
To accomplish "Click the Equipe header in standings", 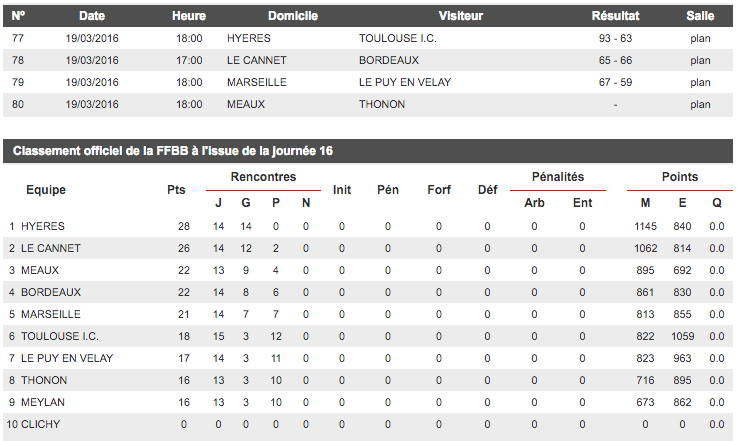I will tap(46, 189).
